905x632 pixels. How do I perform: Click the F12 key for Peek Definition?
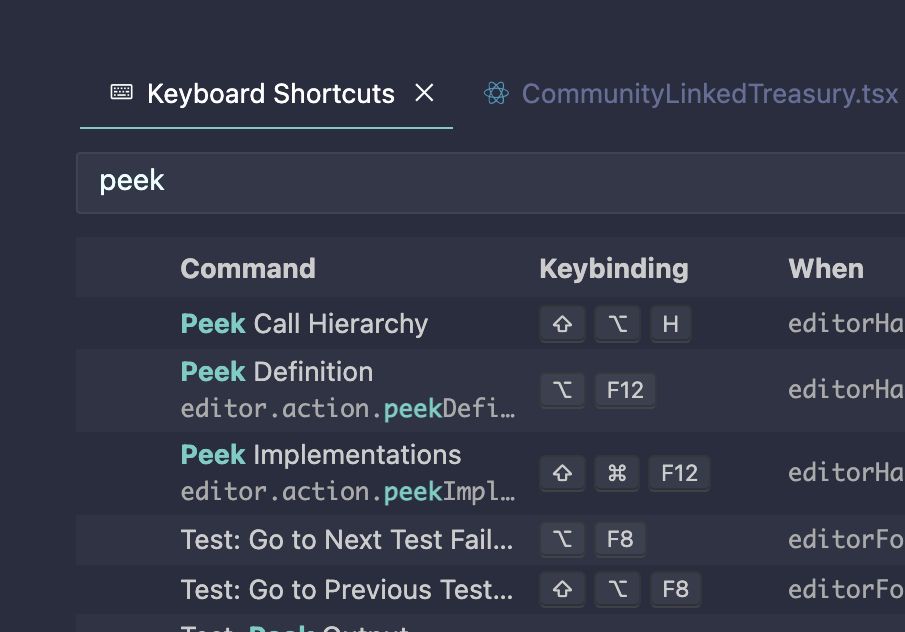pos(625,390)
